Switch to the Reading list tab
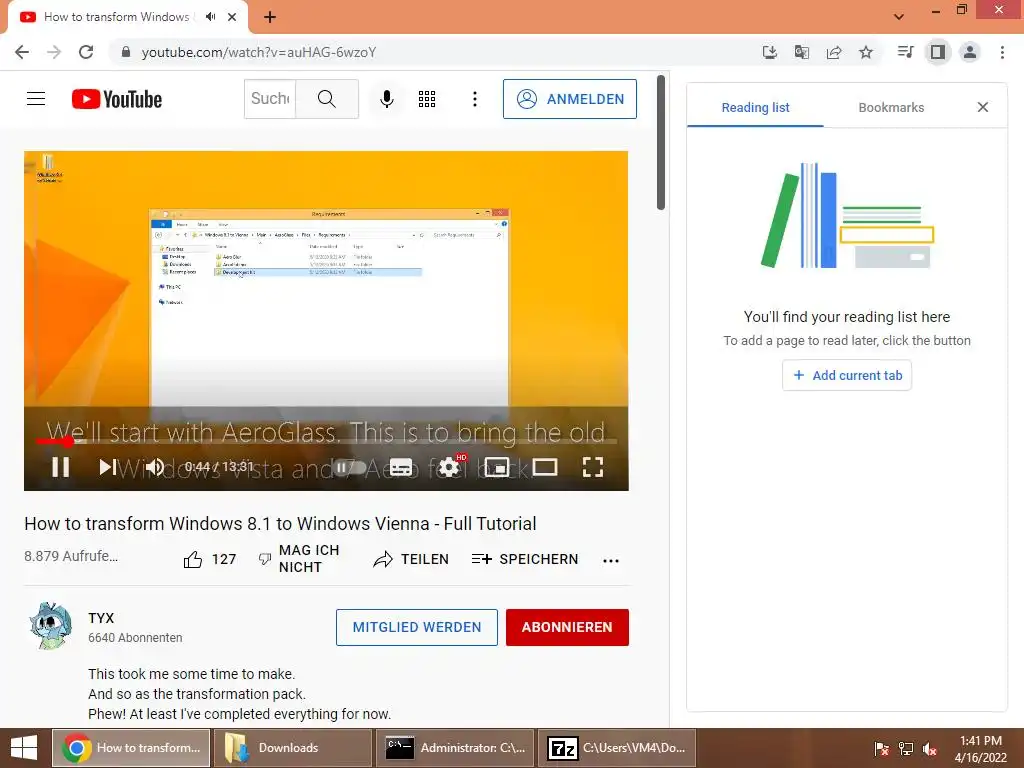The image size is (1024, 768). 755,108
